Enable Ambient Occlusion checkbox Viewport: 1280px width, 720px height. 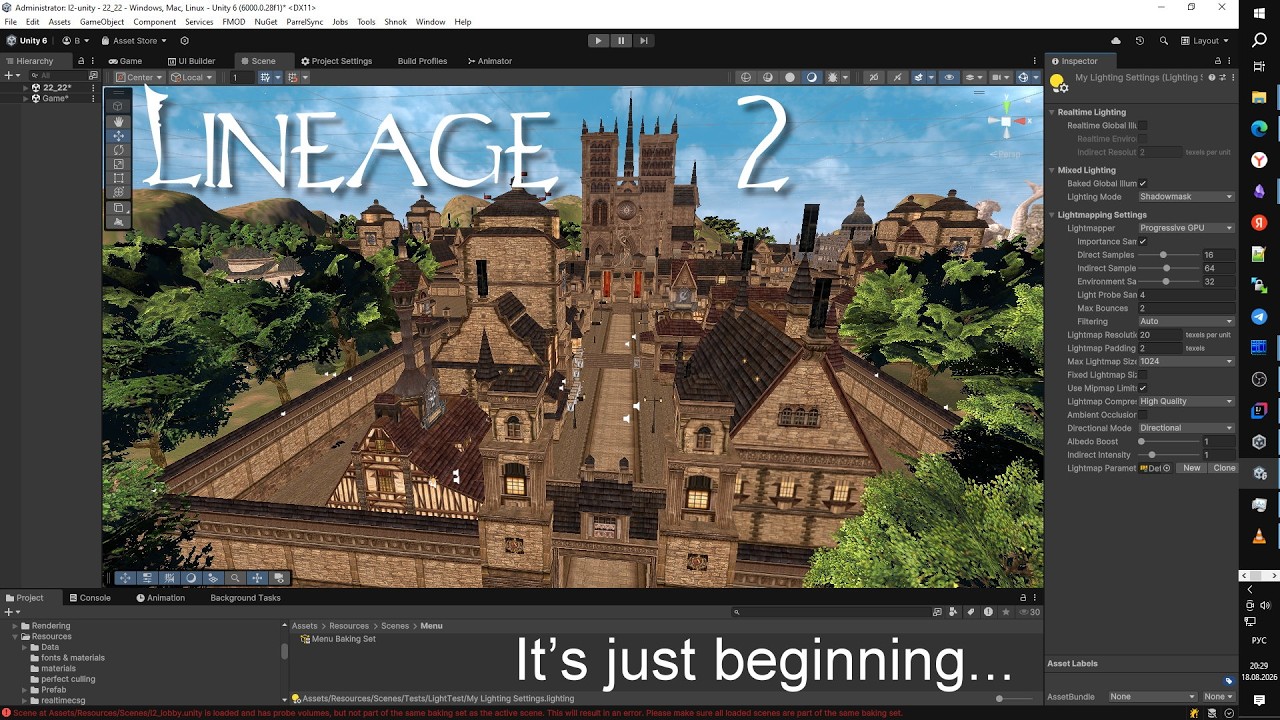click(1143, 415)
